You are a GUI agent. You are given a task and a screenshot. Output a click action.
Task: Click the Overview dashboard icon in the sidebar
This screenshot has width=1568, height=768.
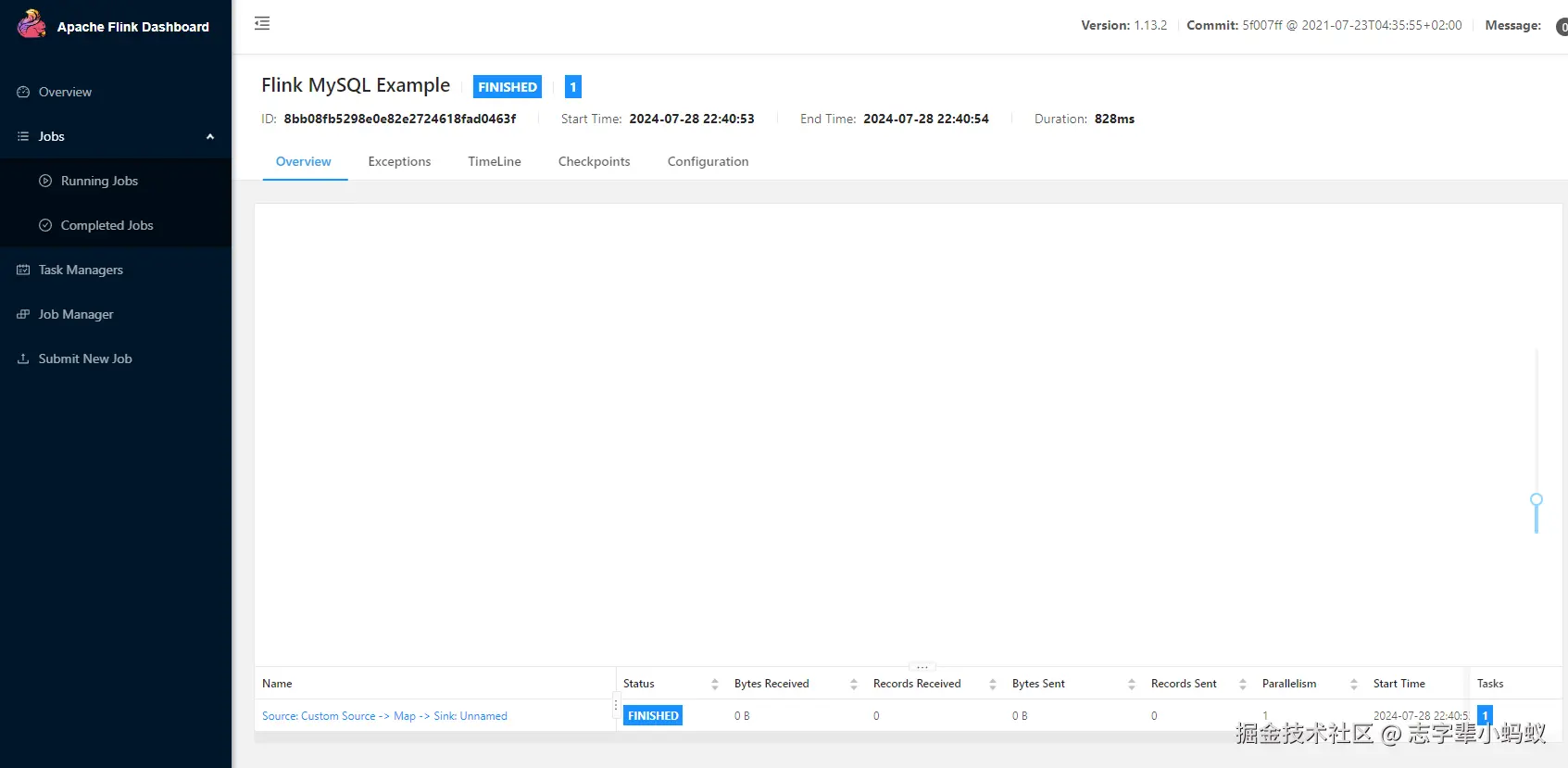23,92
